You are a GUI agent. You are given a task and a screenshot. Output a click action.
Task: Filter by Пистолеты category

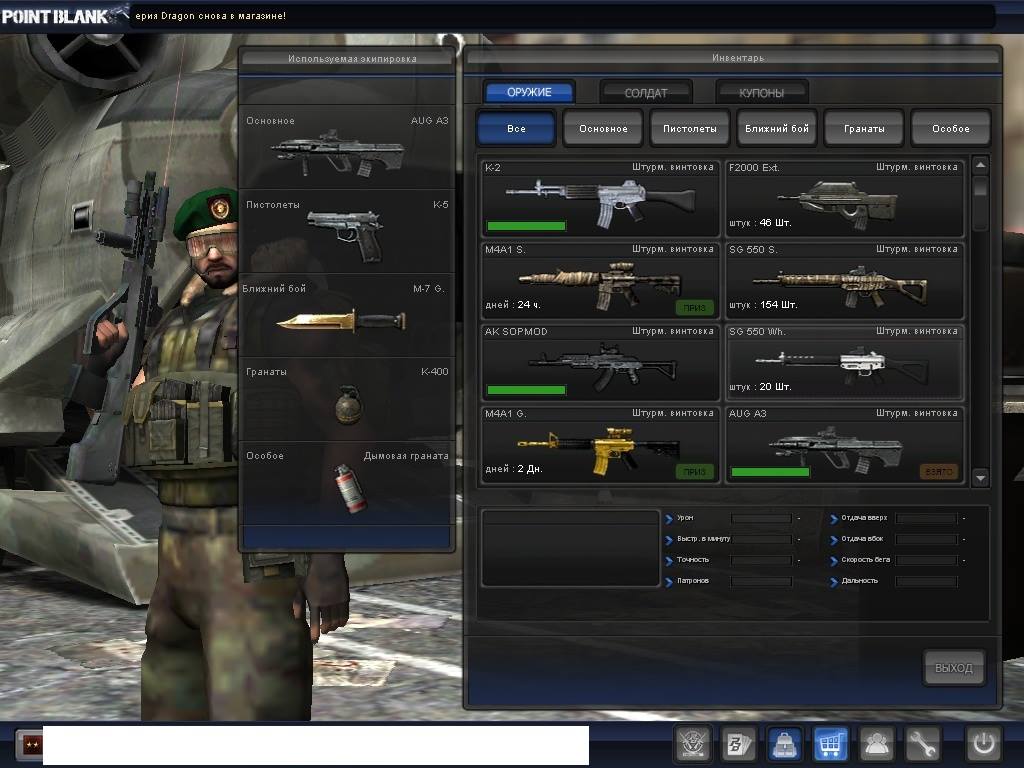pos(690,128)
